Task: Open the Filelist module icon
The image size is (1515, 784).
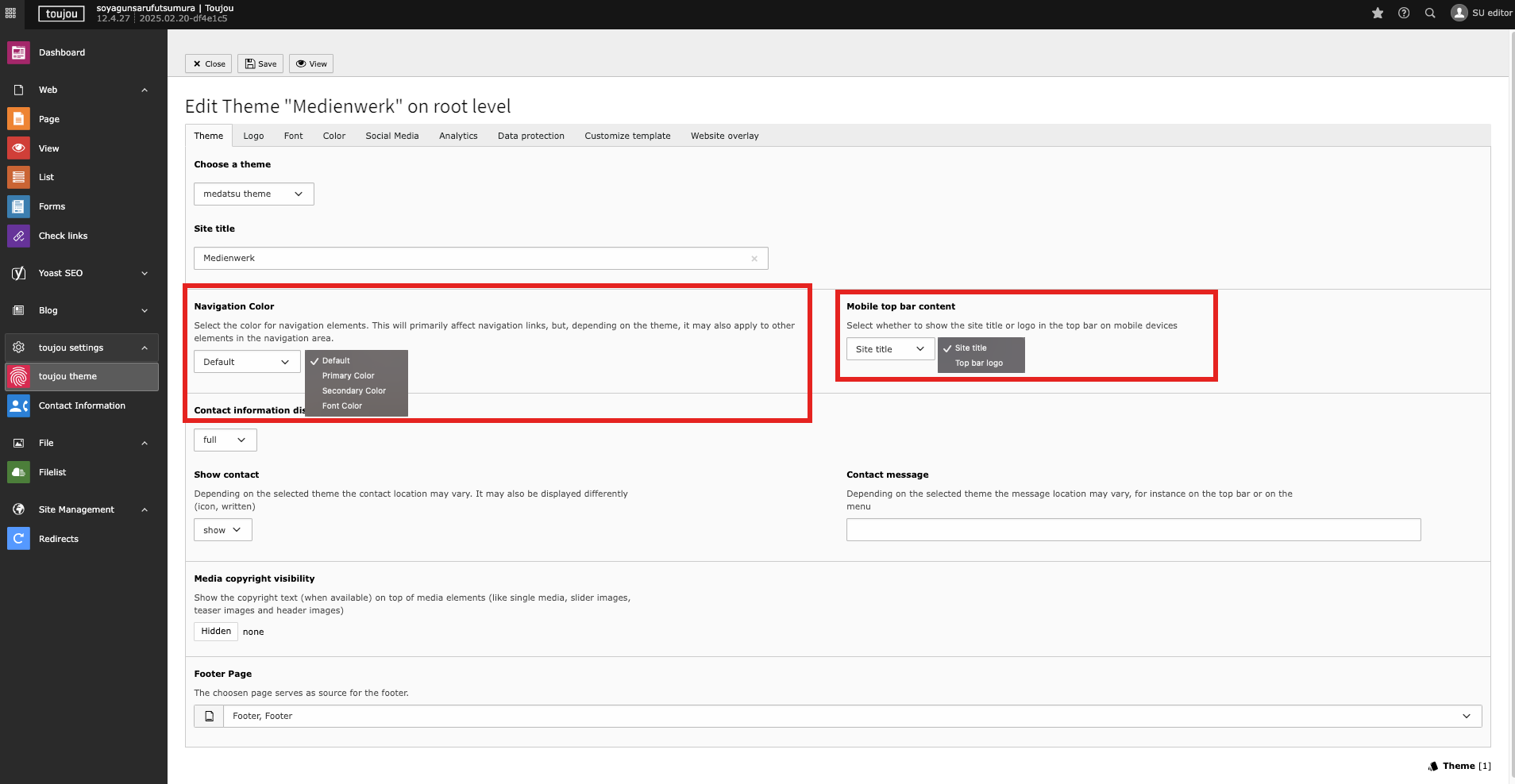Action: pyautogui.click(x=18, y=472)
